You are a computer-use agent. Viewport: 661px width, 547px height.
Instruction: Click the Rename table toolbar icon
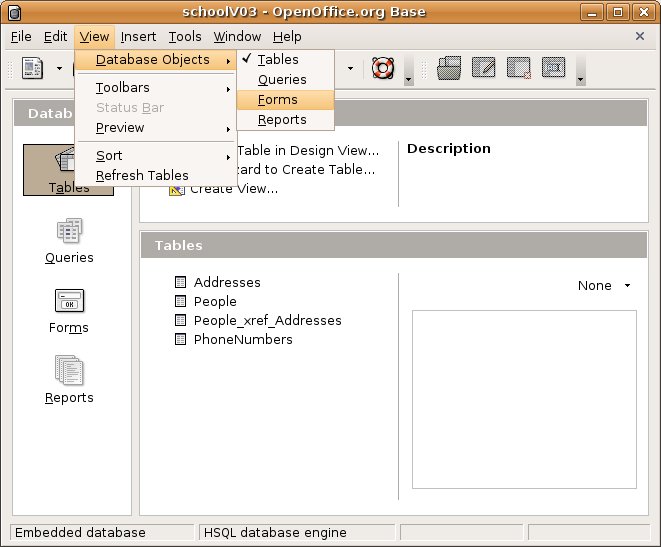pos(554,67)
